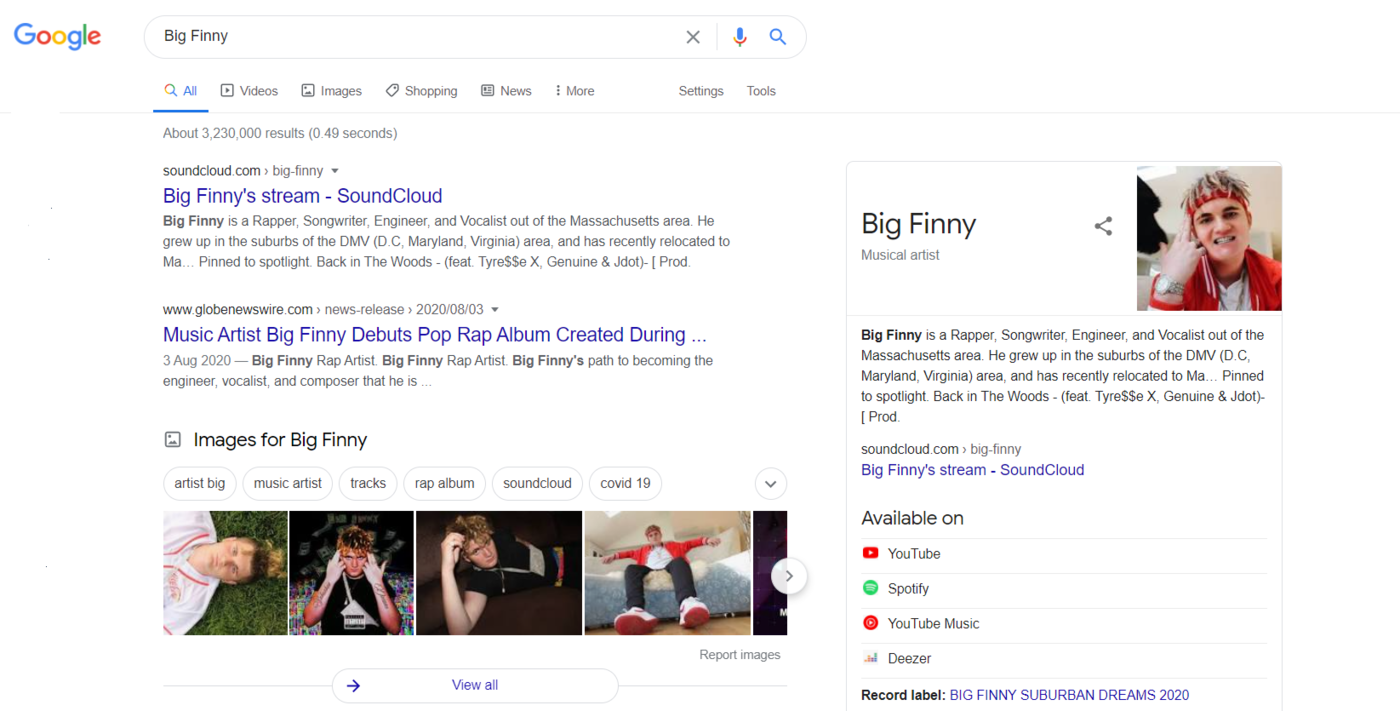1400x711 pixels.
Task: Open the thumbnail of person lying on grass
Action: pos(225,573)
